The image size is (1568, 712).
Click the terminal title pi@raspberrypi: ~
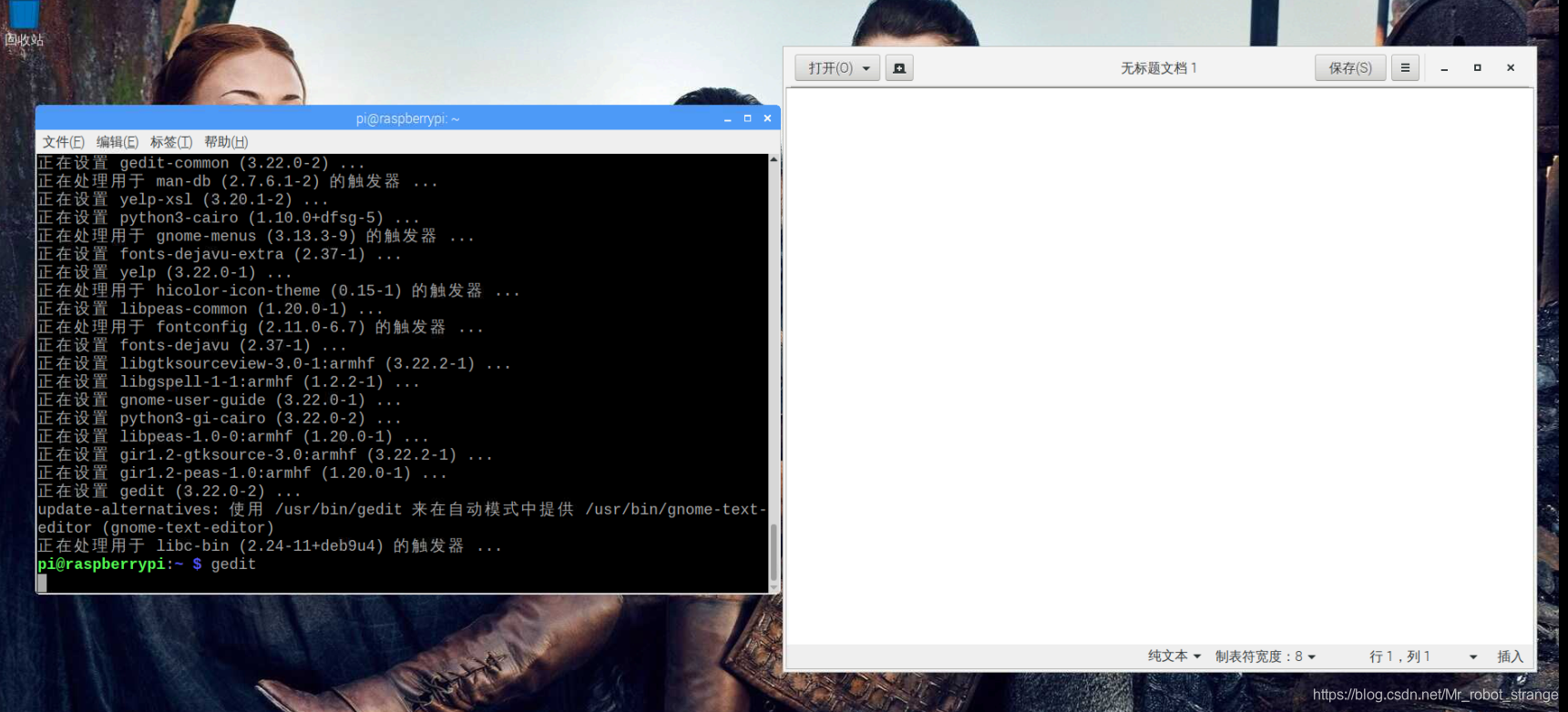407,118
